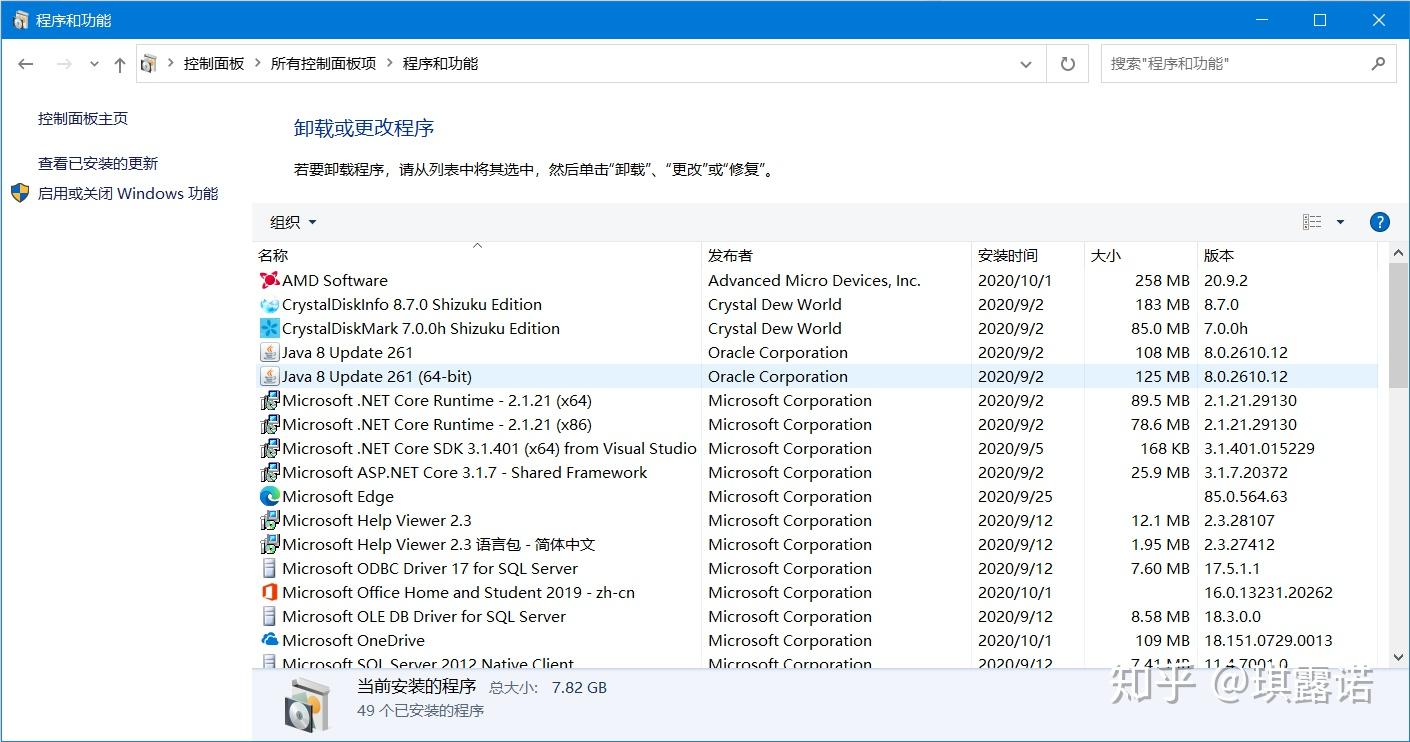Open the 控制面板主页 link
Screen dimensions: 1410x742
coord(83,119)
